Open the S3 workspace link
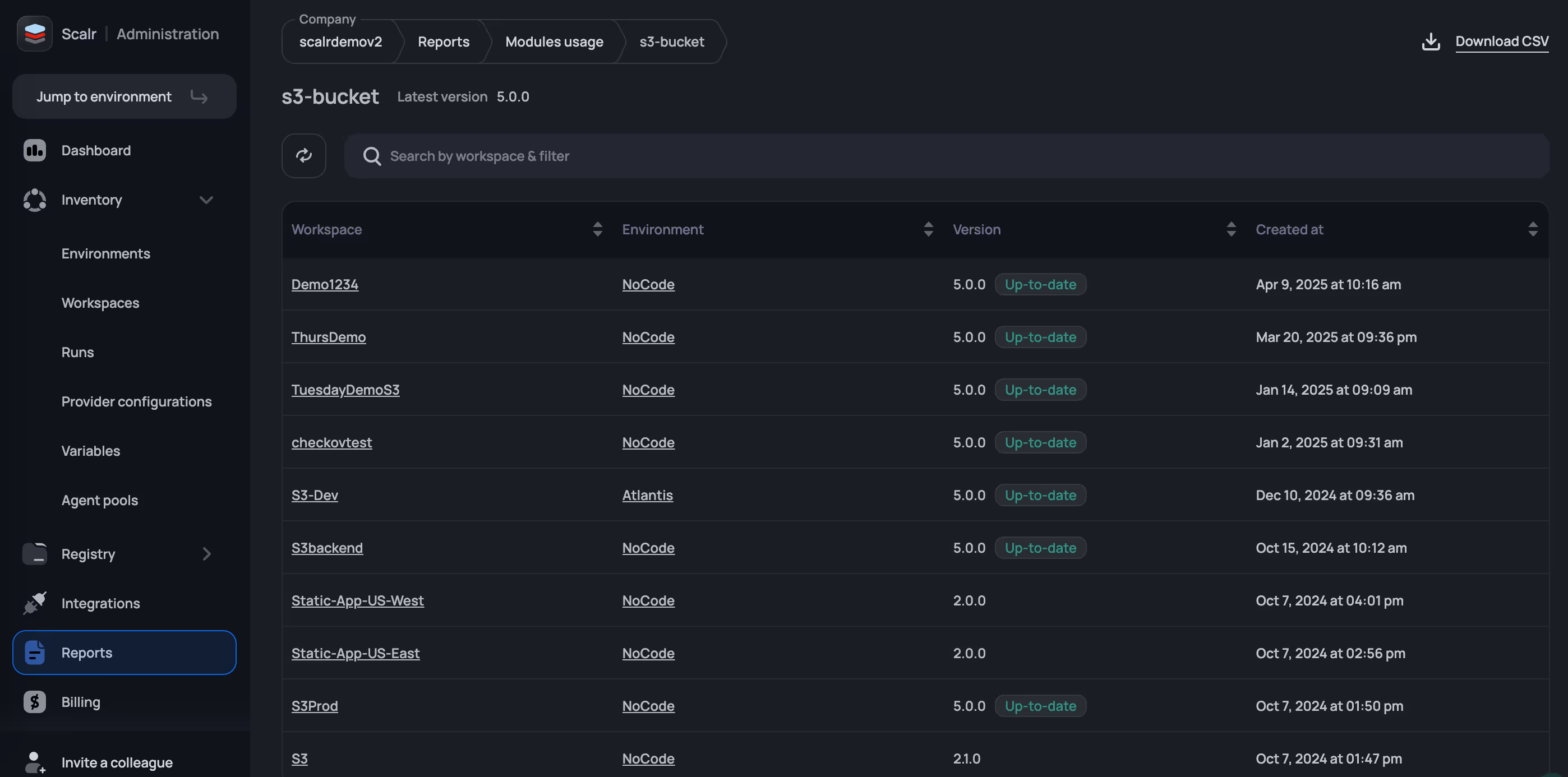This screenshot has height=777, width=1568. pos(299,758)
